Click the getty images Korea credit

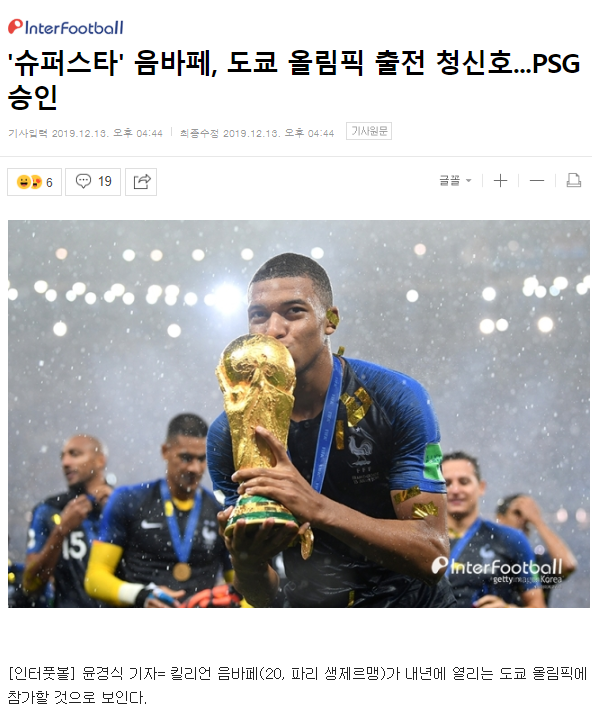tap(527, 579)
